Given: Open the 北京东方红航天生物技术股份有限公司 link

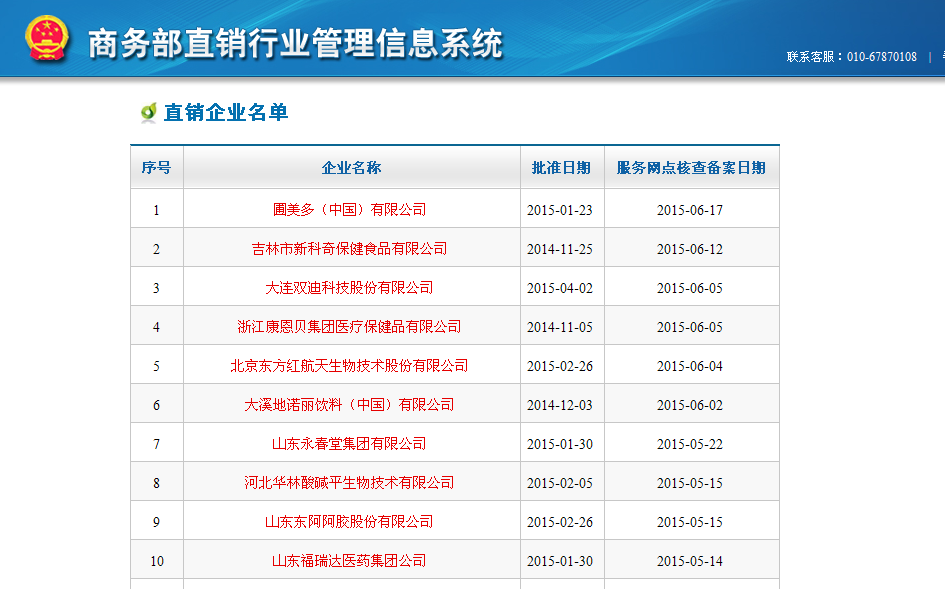Looking at the screenshot, I should click(x=350, y=366).
